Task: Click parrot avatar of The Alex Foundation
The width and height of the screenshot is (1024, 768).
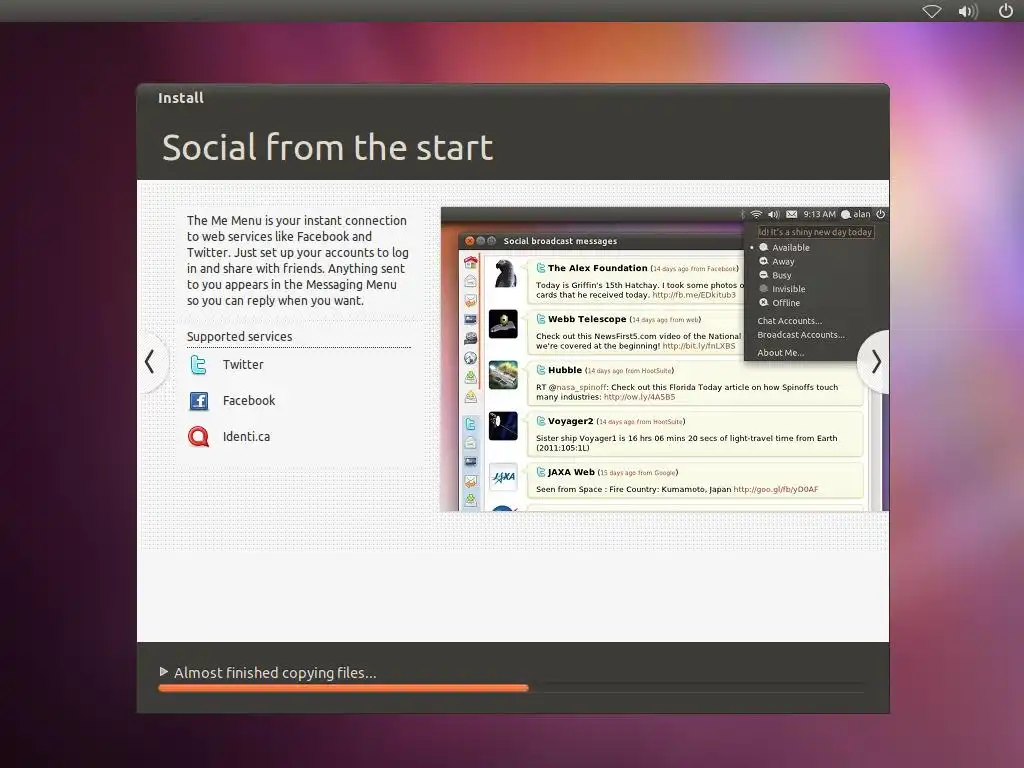Action: point(503,273)
